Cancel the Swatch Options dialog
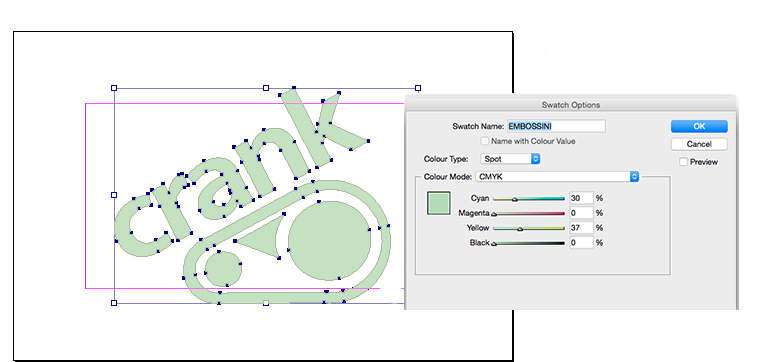Image resolution: width=774 pixels, height=362 pixels. [699, 144]
